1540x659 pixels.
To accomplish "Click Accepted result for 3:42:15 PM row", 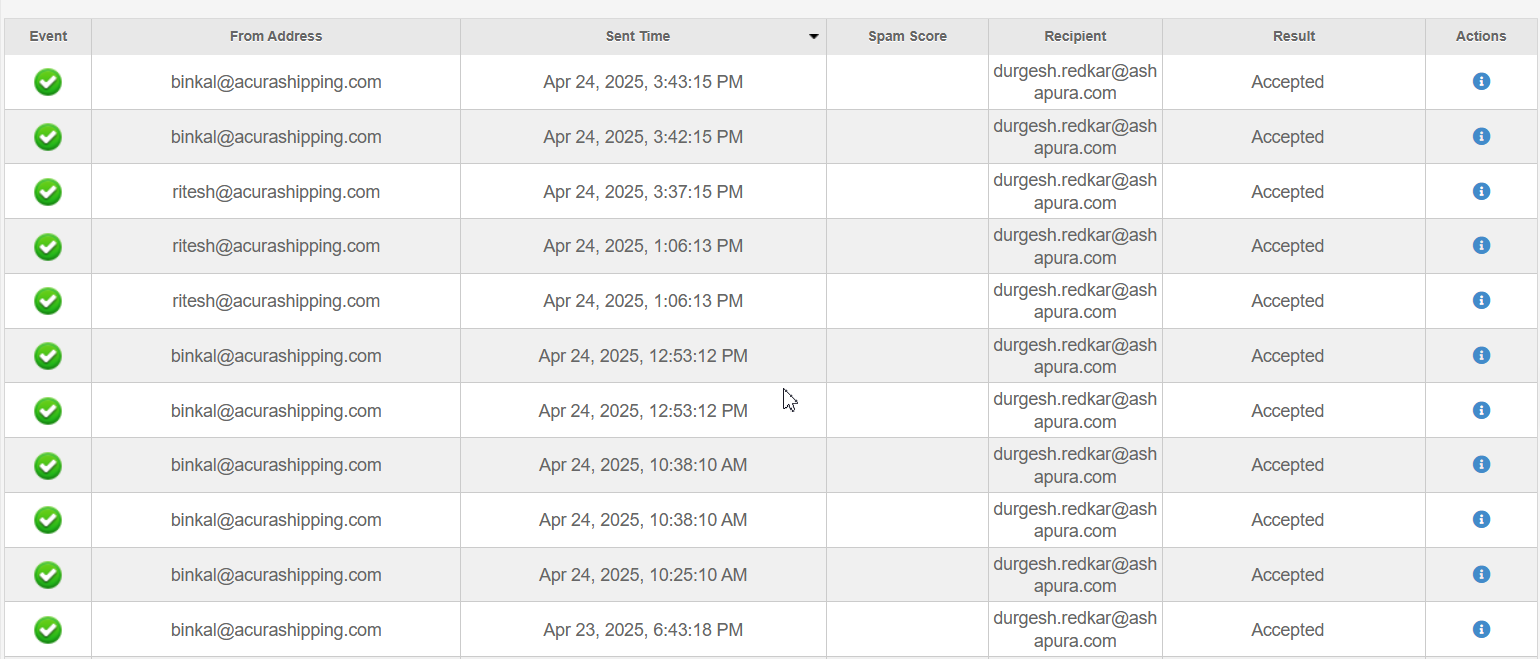I will coord(1287,137).
